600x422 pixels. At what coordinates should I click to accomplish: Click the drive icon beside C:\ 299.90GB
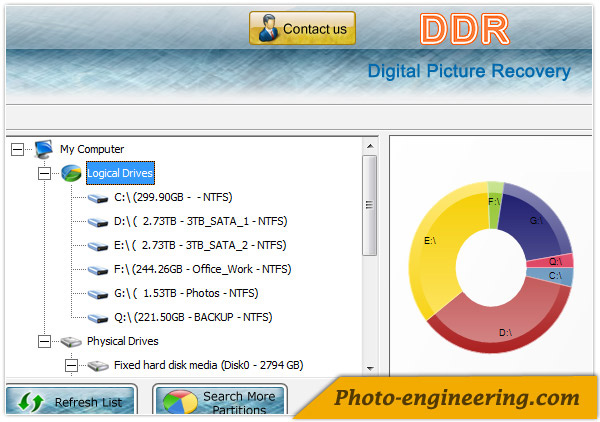[x=98, y=198]
